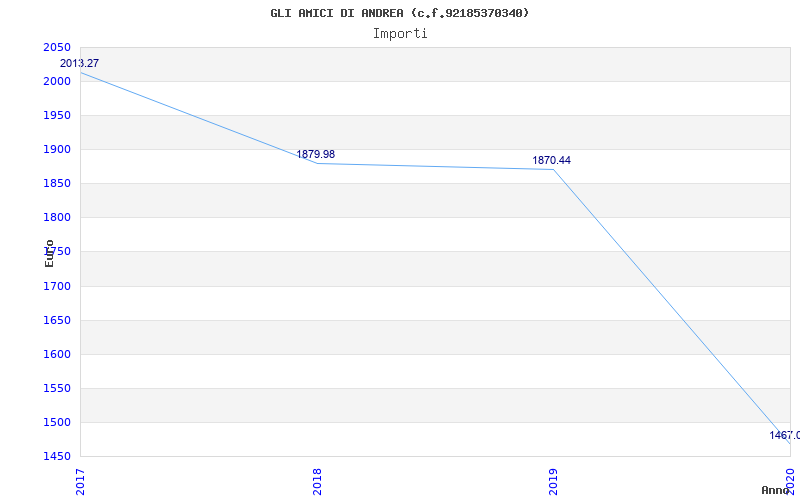Click the 2050 y-axis value

57,47
